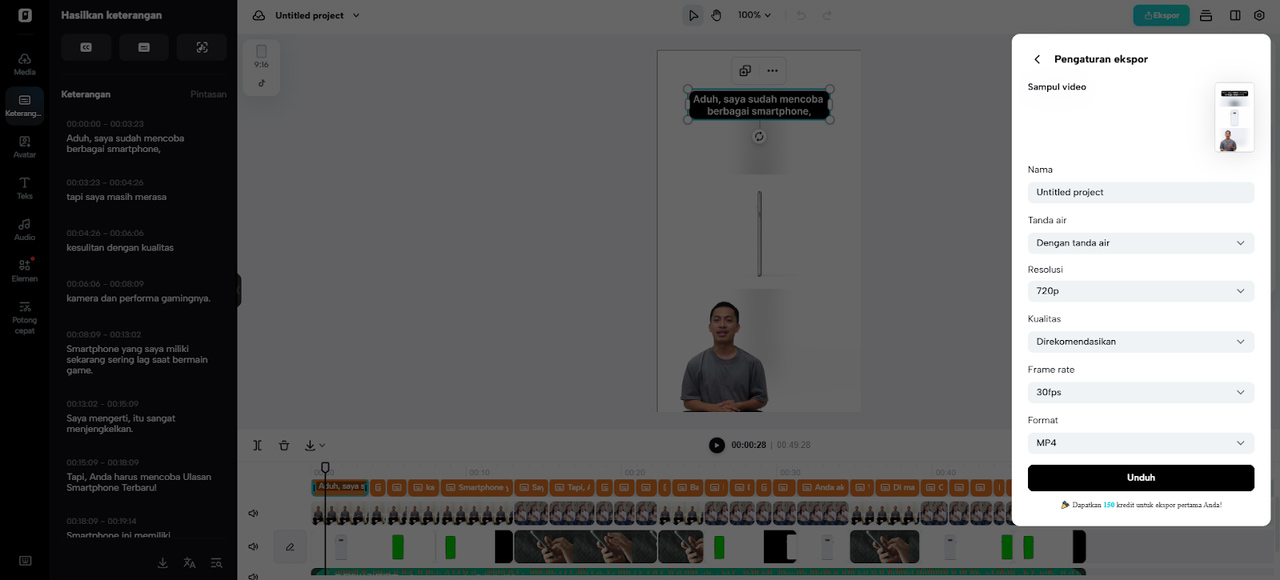Select the Teks tool in sidebar
The image size is (1280, 580).
click(25, 188)
